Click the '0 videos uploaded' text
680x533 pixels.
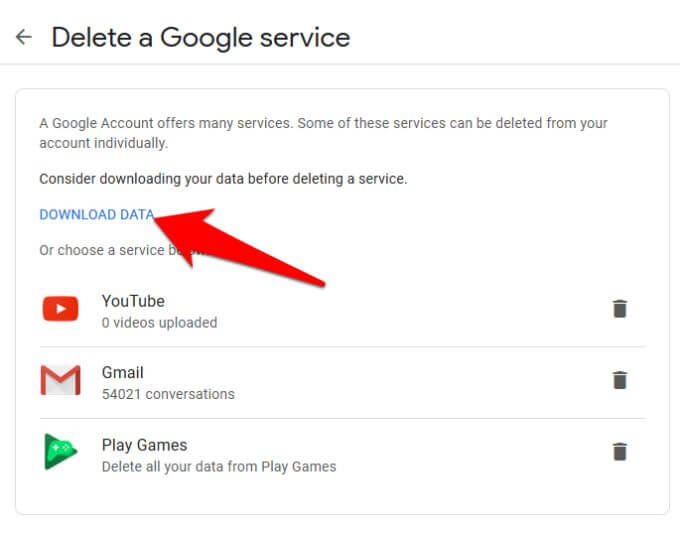tap(159, 323)
